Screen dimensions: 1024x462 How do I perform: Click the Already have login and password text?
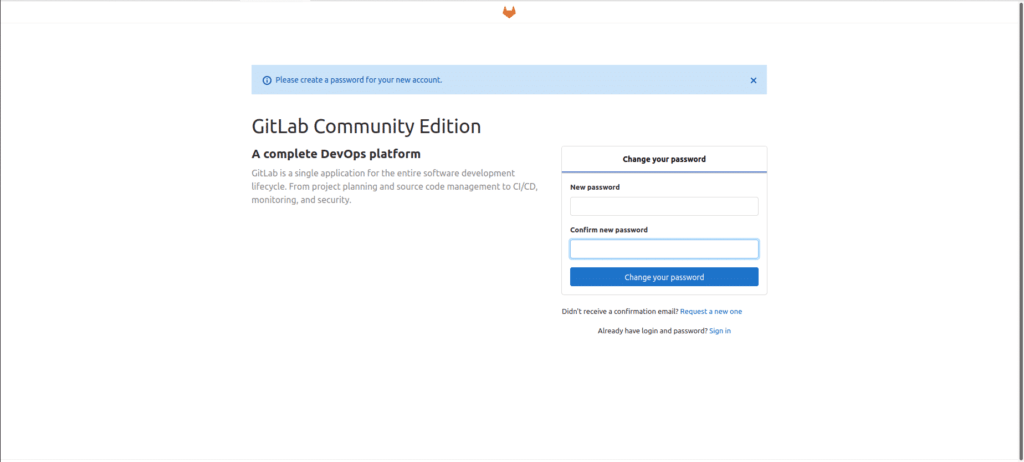pyautogui.click(x=652, y=331)
